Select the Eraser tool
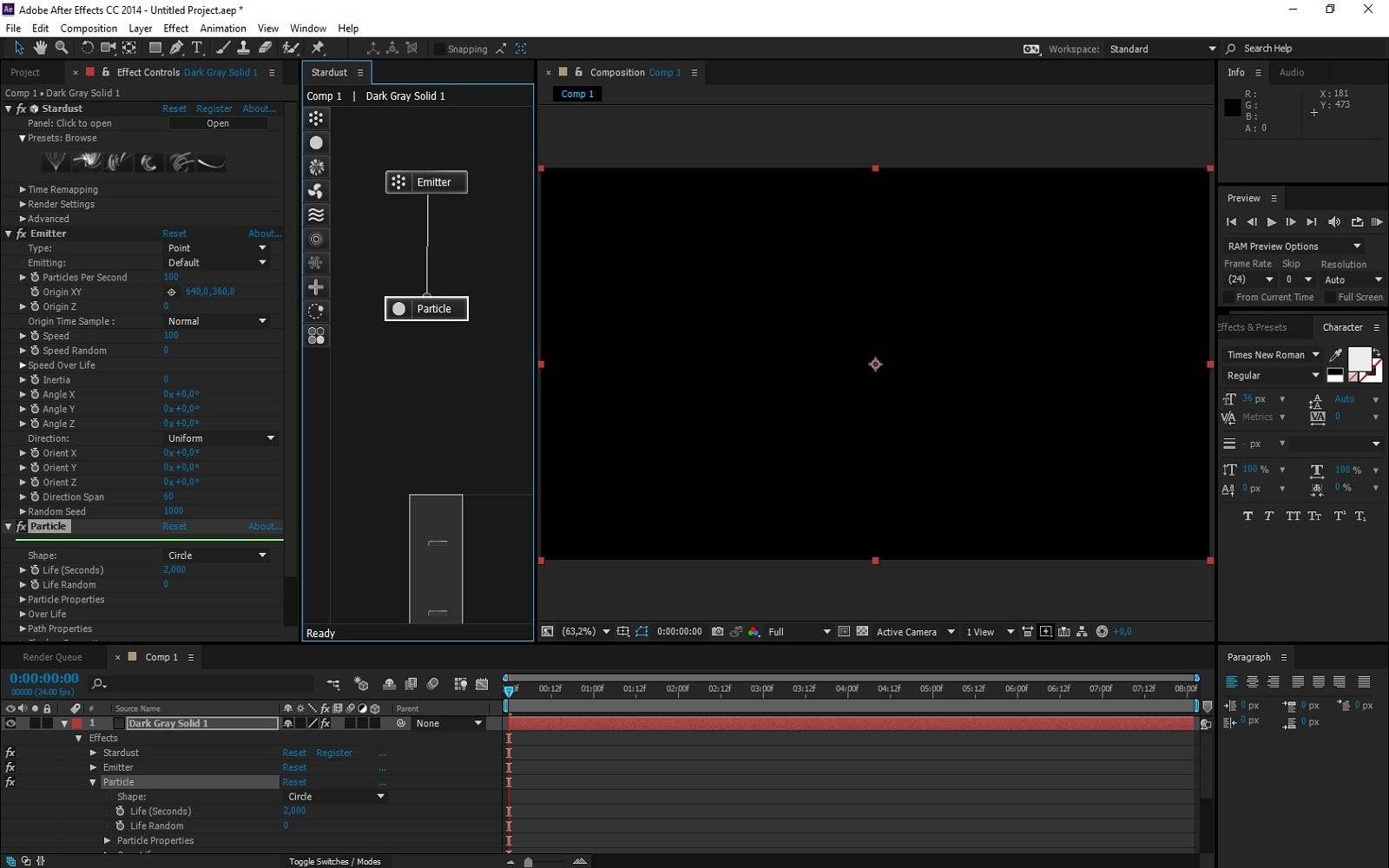The height and width of the screenshot is (868, 1389). click(266, 48)
